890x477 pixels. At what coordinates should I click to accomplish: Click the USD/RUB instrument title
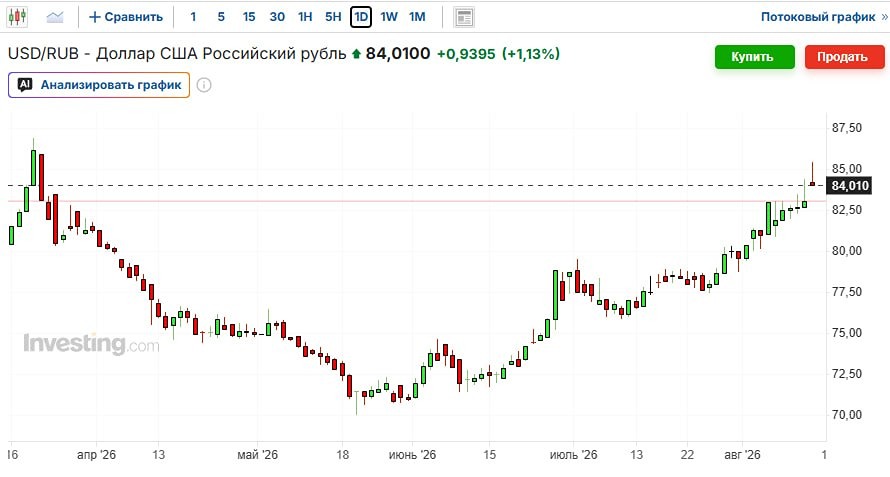pos(177,54)
